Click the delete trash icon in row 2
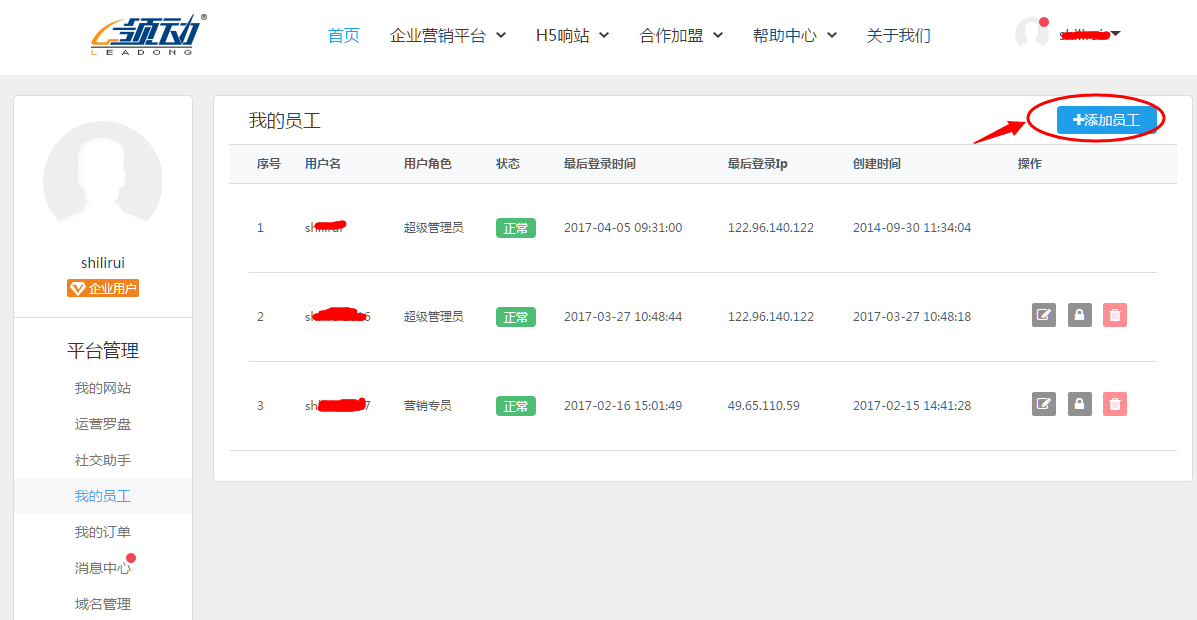This screenshot has width=1197, height=620. [1115, 315]
